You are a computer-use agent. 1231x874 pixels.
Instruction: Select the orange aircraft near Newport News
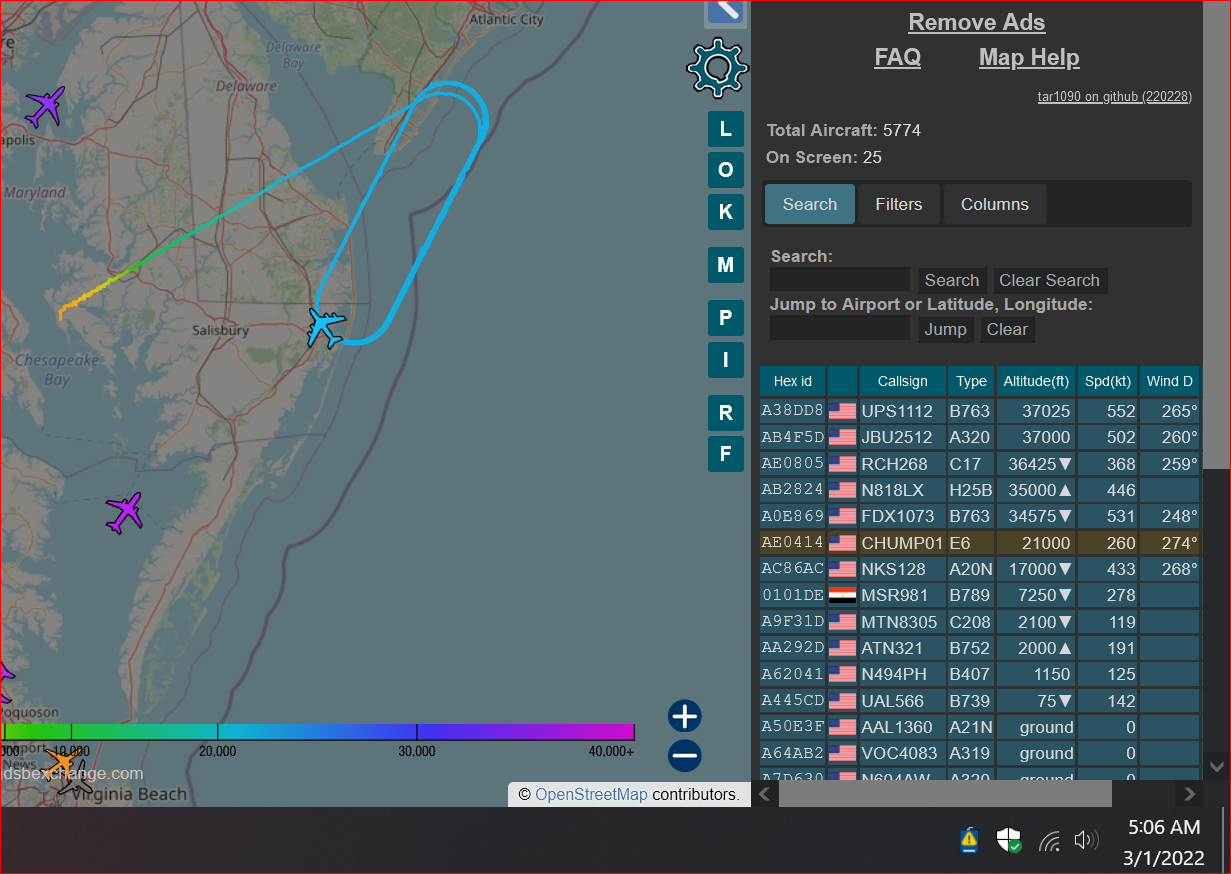tap(62, 762)
